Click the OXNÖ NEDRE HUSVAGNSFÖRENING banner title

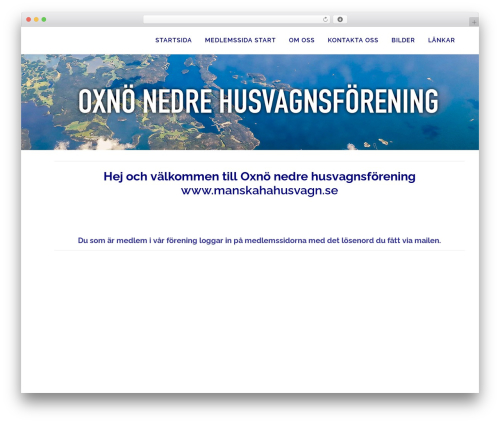click(x=258, y=101)
